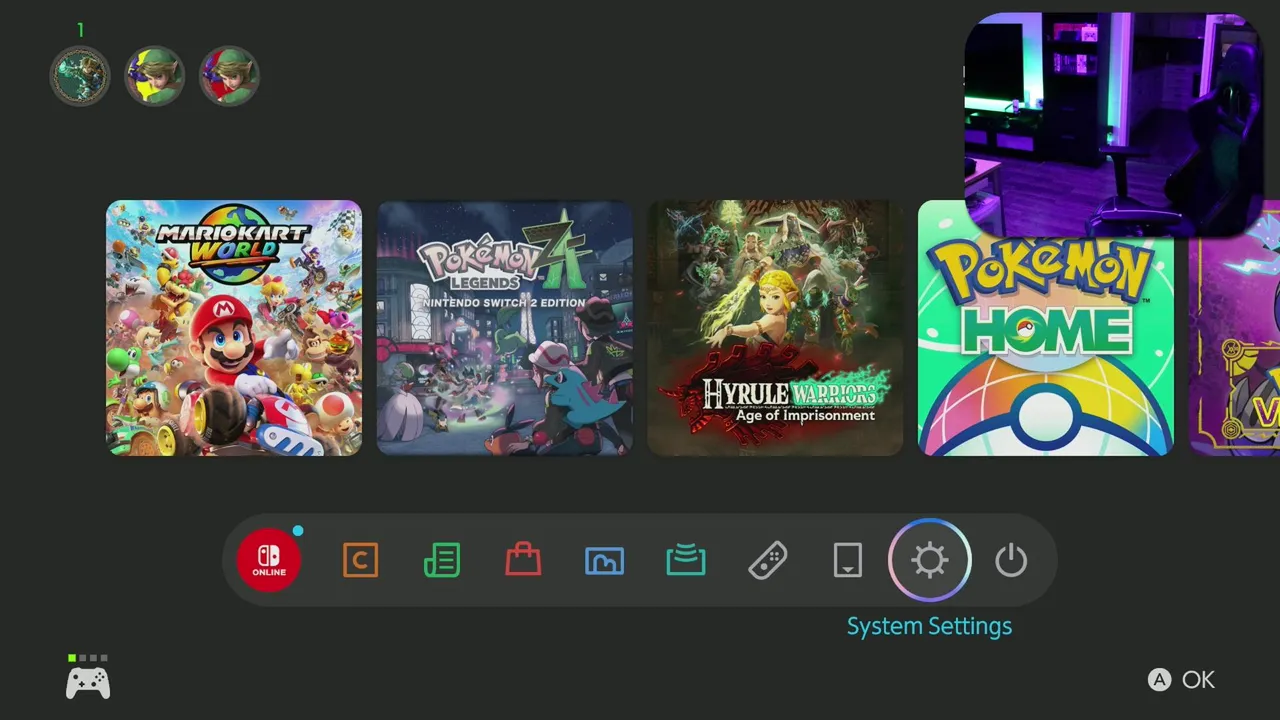Select second user avatar with yellow background
Viewport: 1280px width, 720px height.
point(154,76)
